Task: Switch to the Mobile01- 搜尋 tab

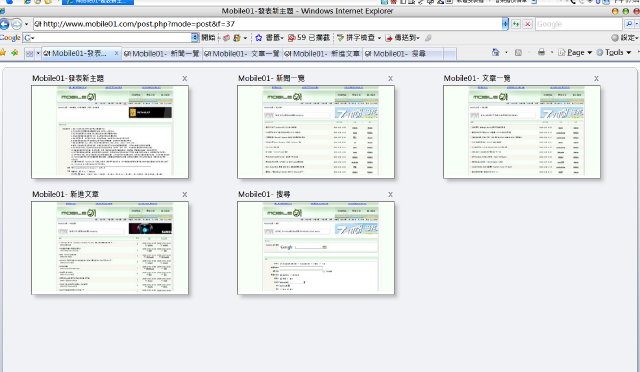Action: 403,53
